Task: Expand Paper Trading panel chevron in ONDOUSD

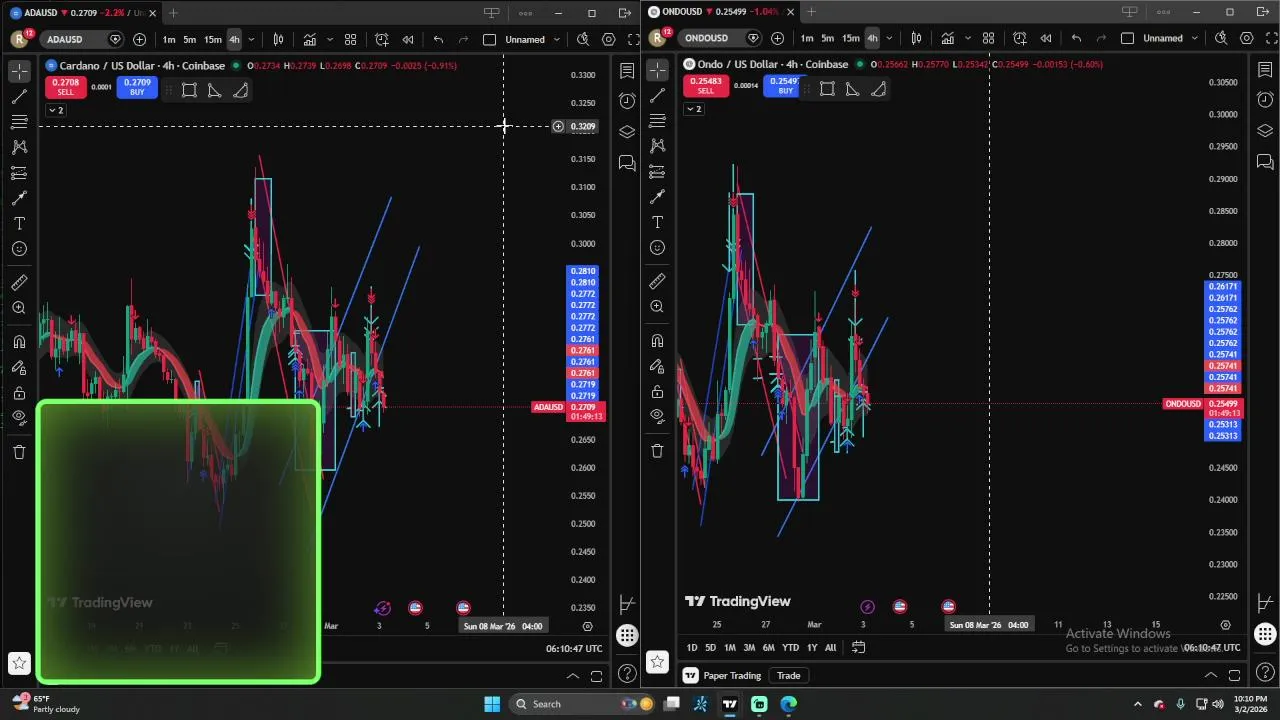Action: pos(1210,675)
